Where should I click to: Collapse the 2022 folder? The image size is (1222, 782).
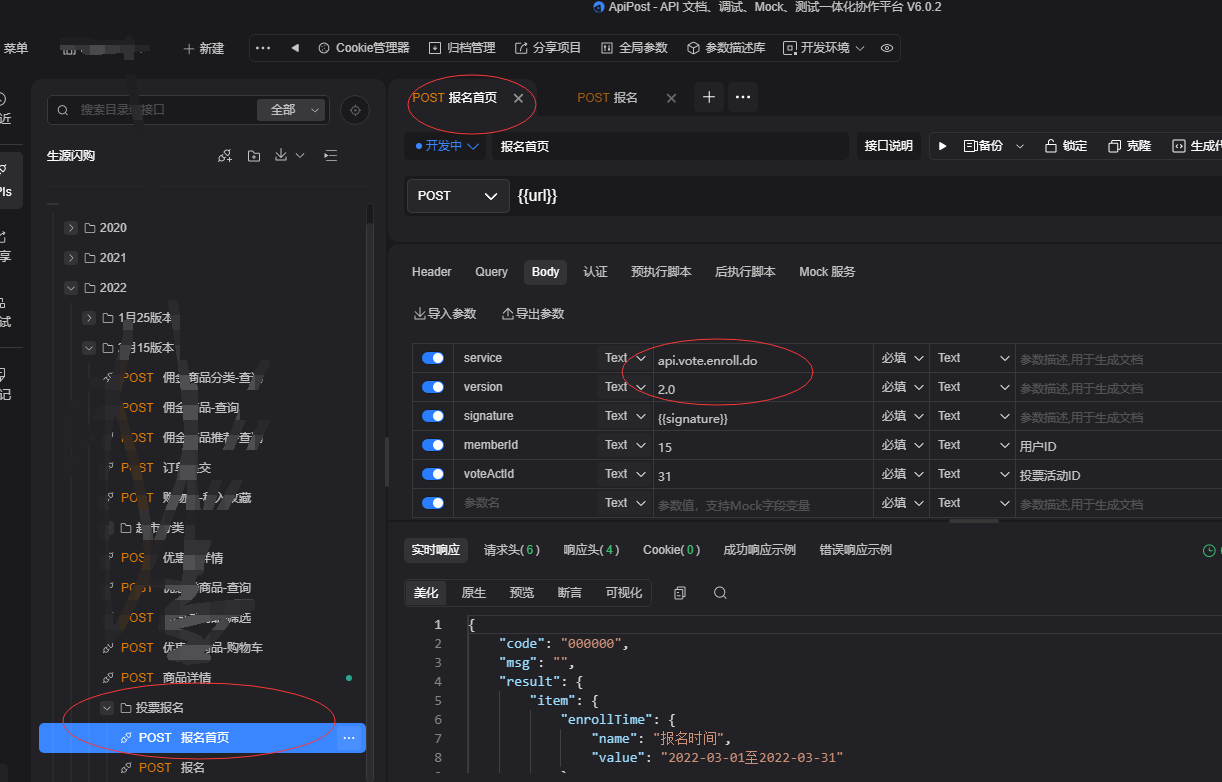coord(71,288)
